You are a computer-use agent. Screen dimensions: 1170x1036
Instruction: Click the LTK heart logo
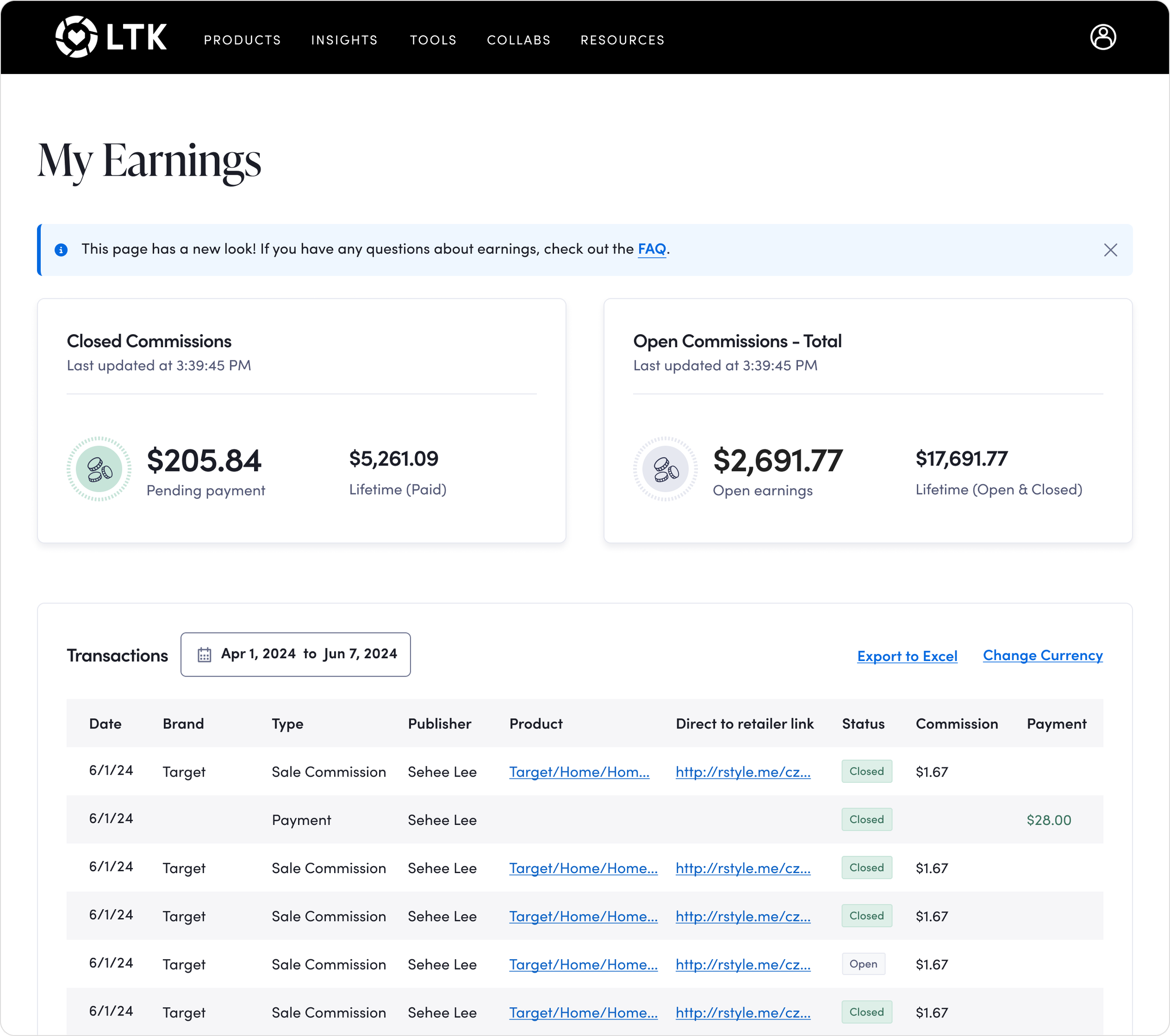pyautogui.click(x=76, y=37)
